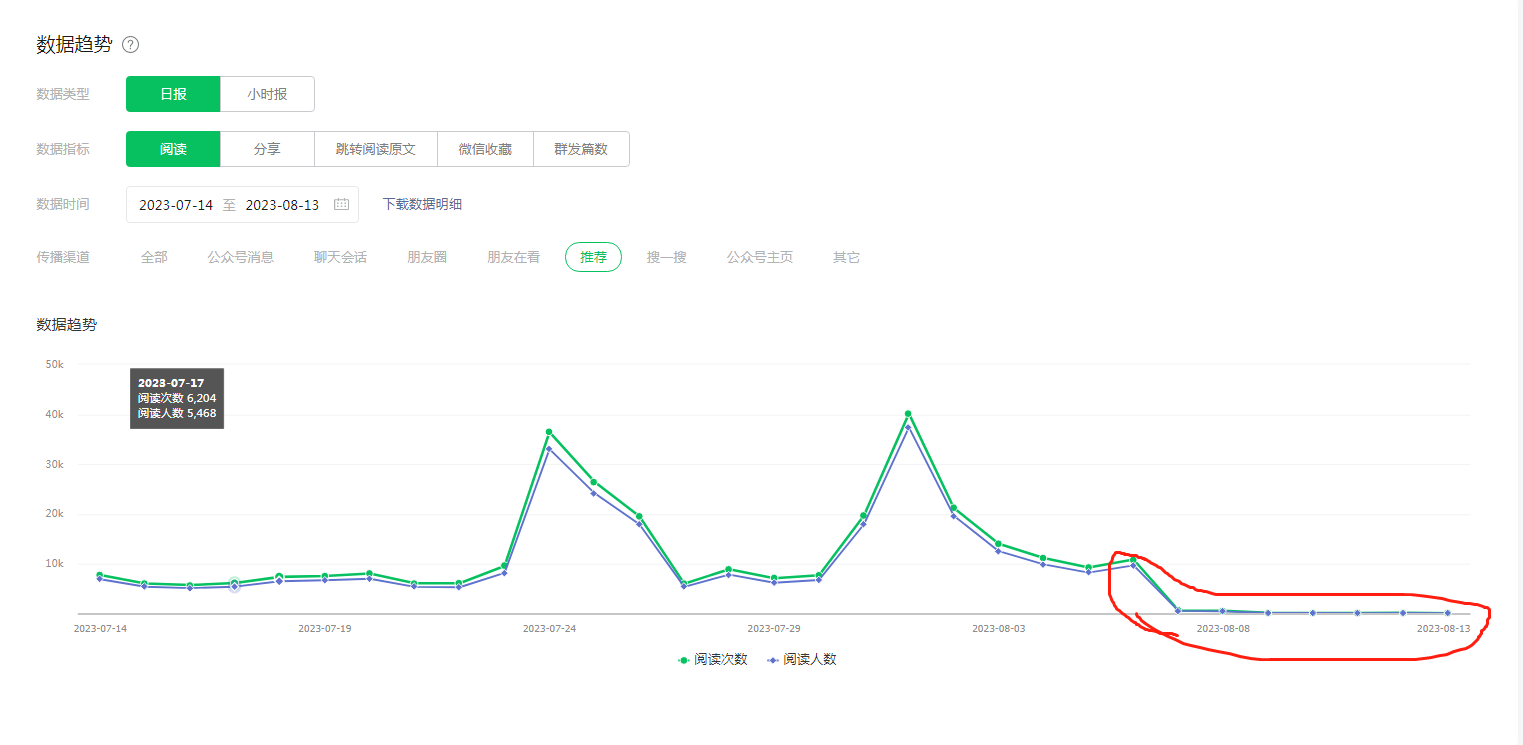Screen dimensions: 1523x745
Task: Click end date 2023-08-13 in date field
Action: (x=282, y=205)
